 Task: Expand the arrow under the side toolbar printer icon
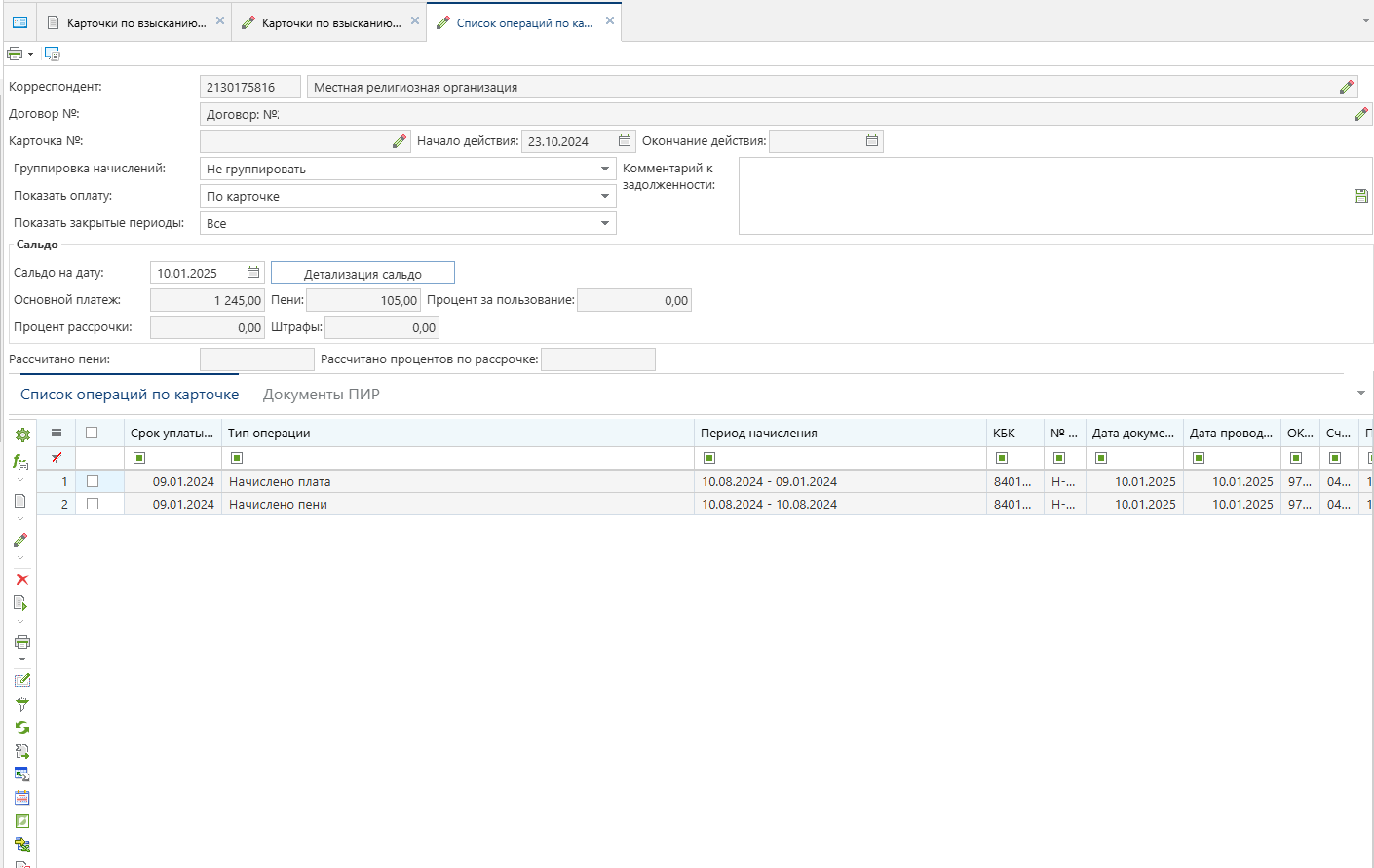[x=22, y=660]
